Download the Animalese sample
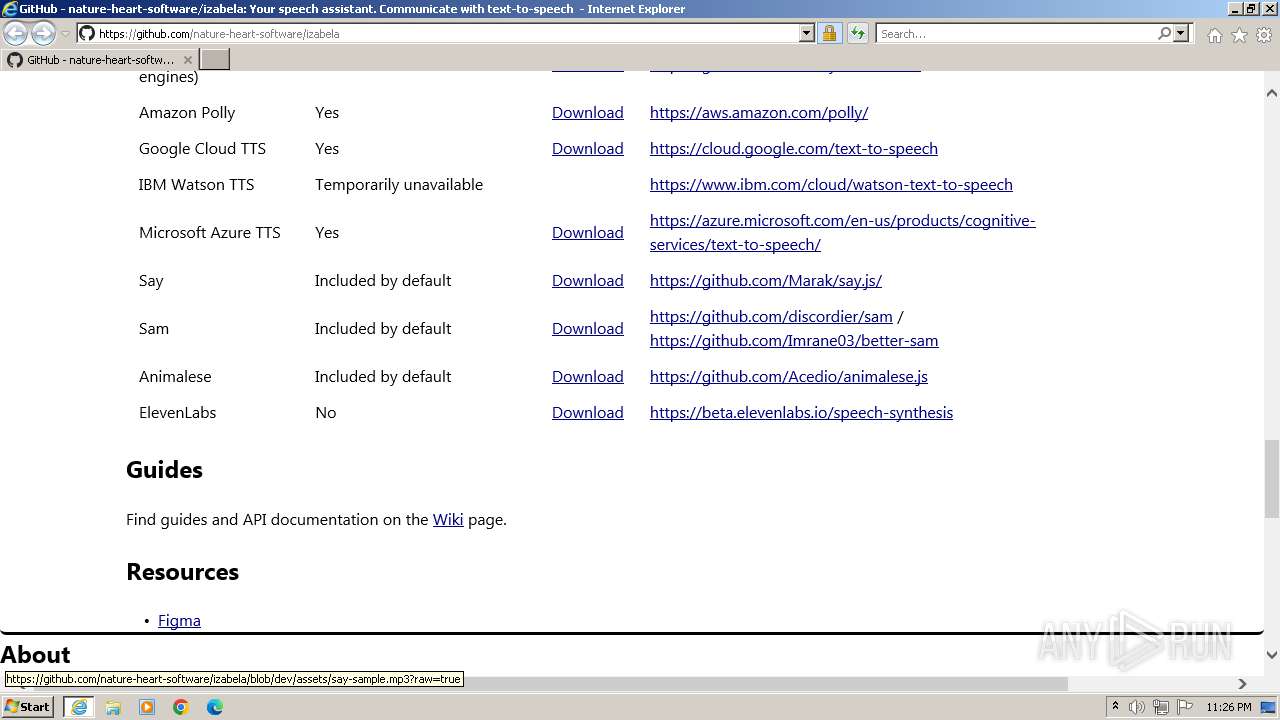 click(x=587, y=377)
